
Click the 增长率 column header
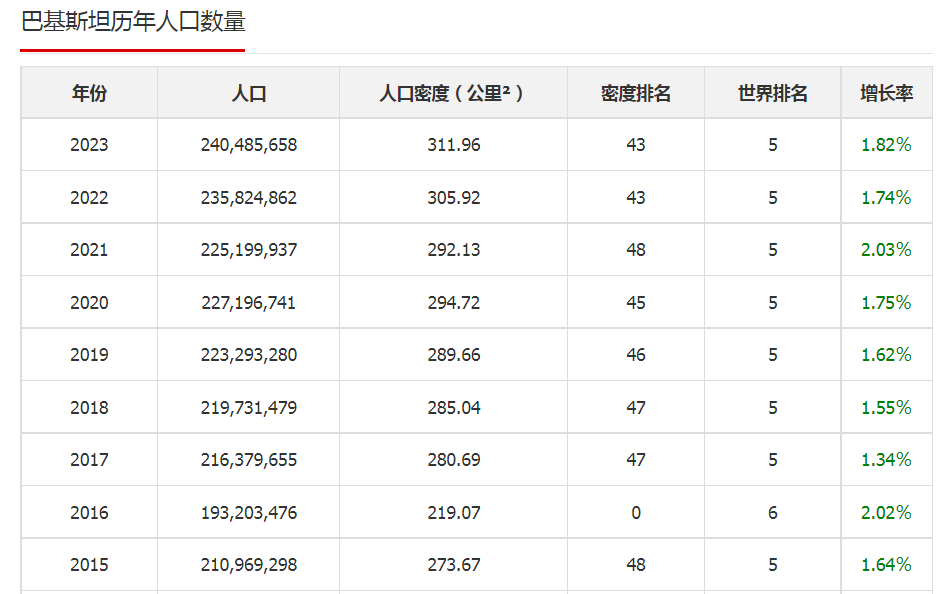(x=886, y=93)
